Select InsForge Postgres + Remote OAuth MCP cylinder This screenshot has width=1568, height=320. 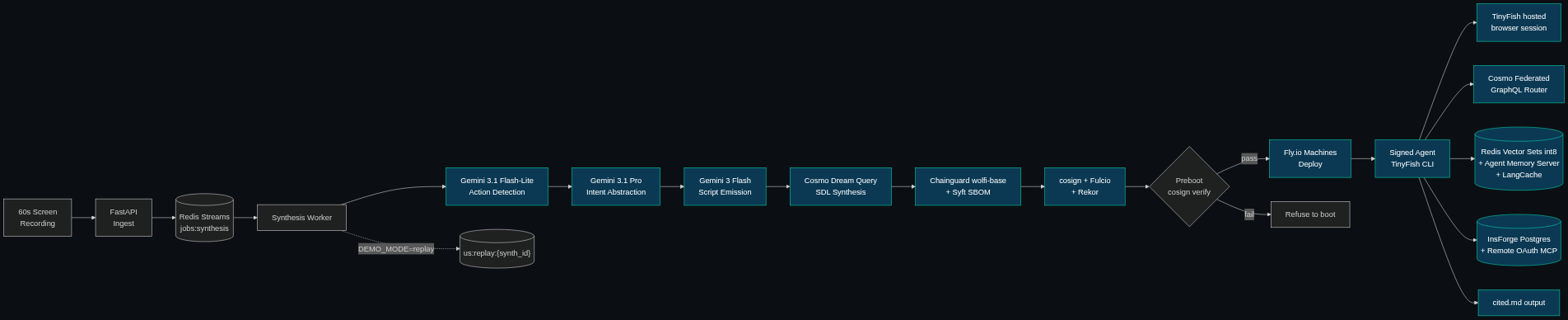[1519, 240]
